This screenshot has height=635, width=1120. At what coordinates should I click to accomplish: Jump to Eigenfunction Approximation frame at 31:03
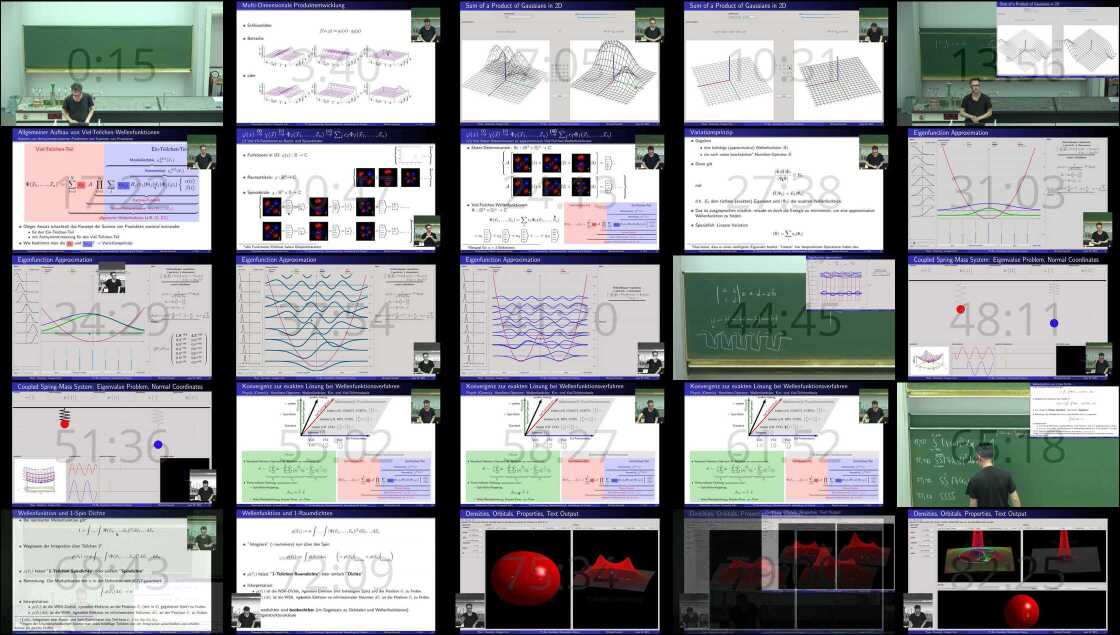pyautogui.click(x=1007, y=190)
